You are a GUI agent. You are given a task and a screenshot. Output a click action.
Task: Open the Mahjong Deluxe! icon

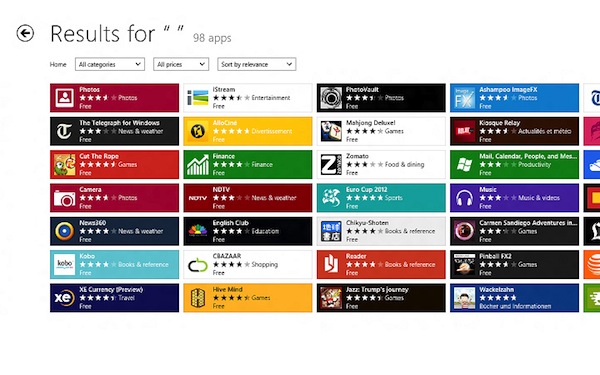(331, 131)
